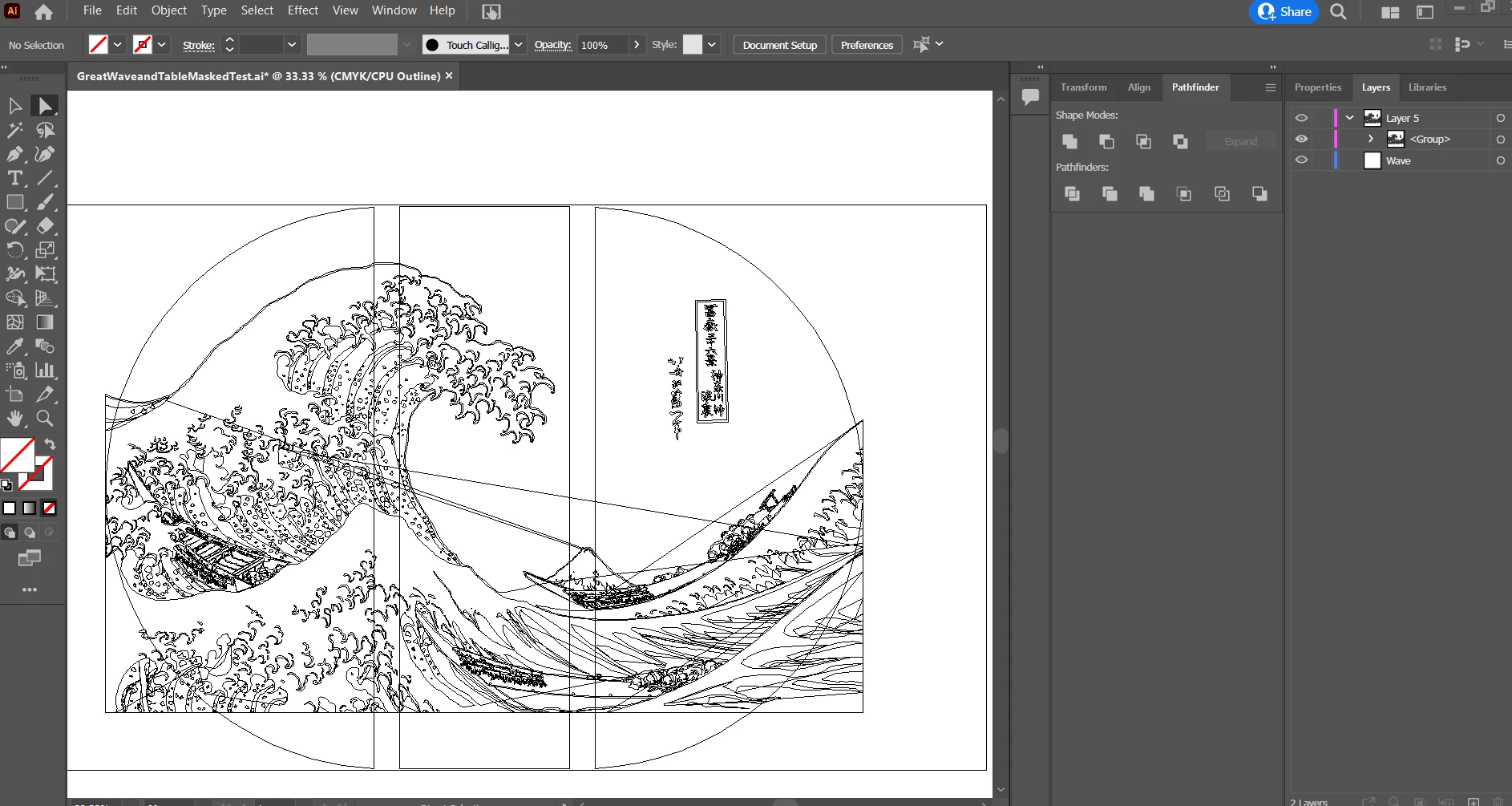The image size is (1512, 806).
Task: Open the stroke weight dropdown
Action: tap(292, 45)
